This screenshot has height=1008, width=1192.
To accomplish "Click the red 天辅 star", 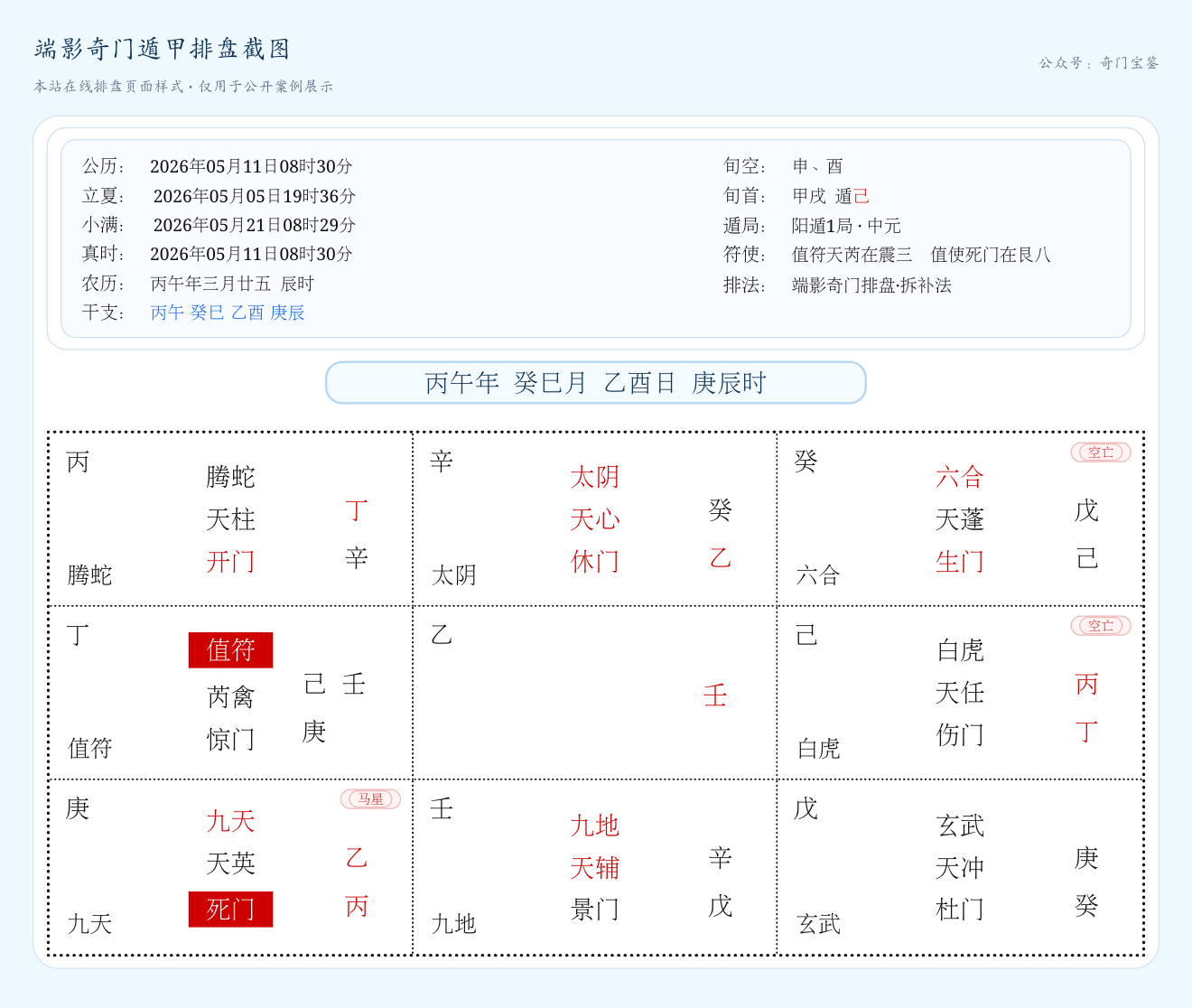I will tap(594, 868).
